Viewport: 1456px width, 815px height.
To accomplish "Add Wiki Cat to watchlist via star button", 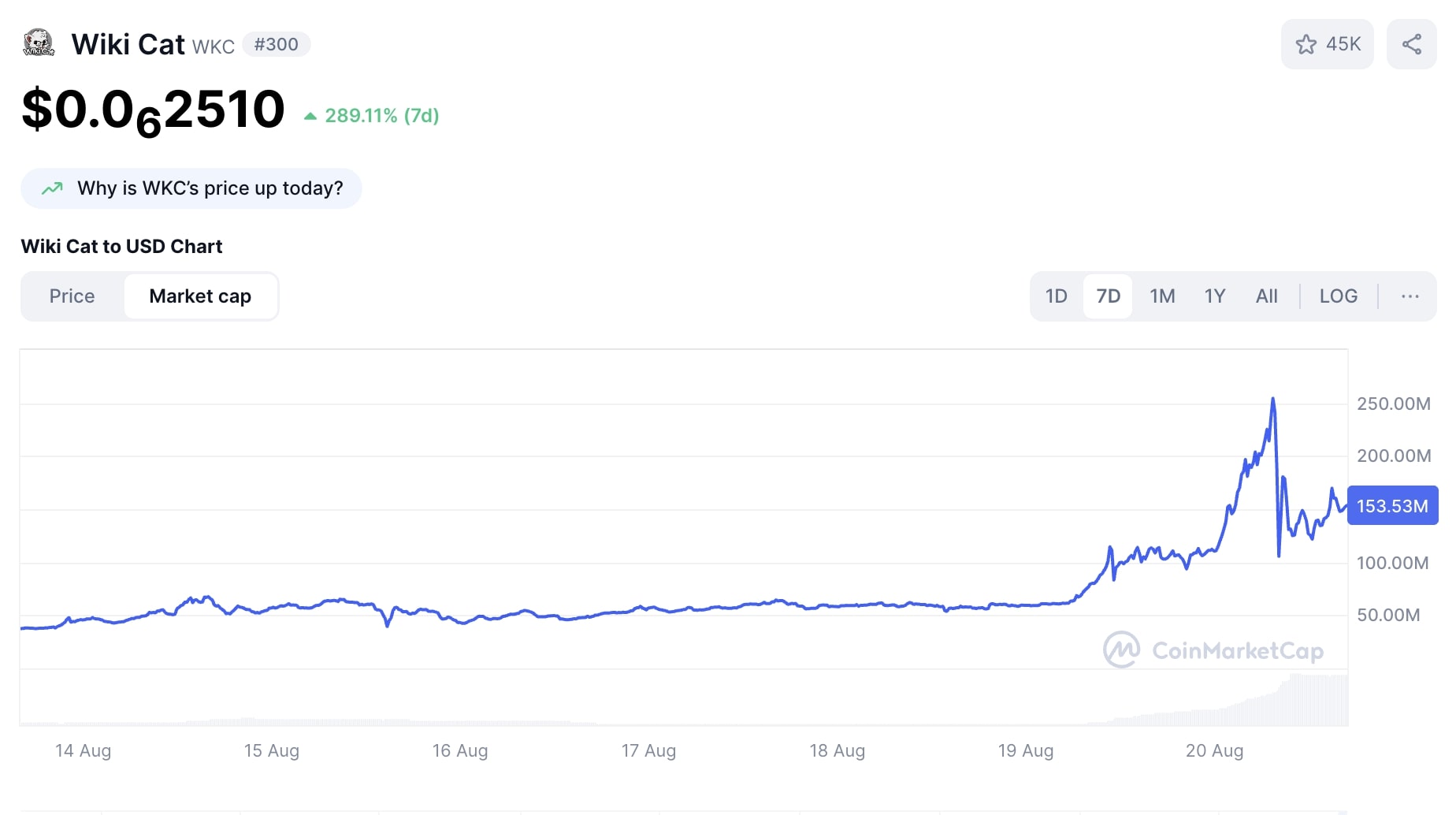I will [1328, 44].
